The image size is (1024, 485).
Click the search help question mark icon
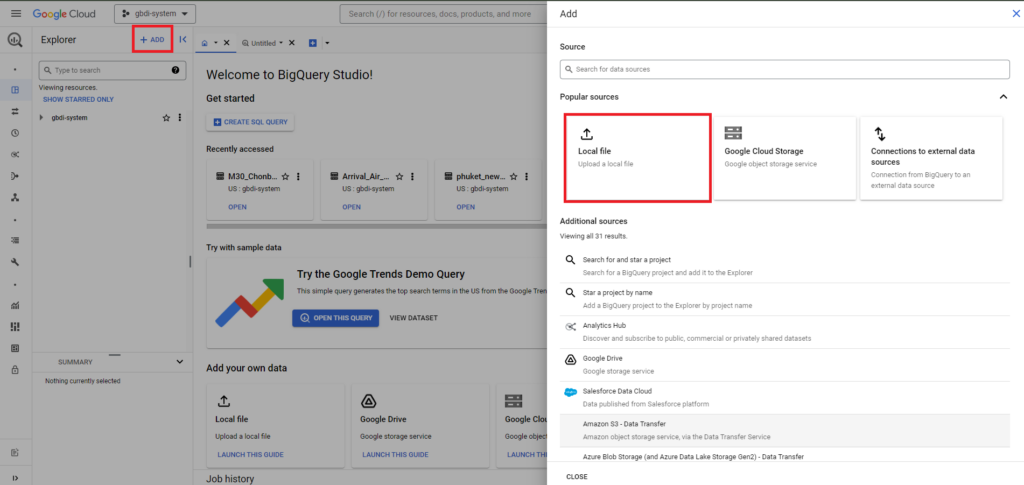(176, 71)
